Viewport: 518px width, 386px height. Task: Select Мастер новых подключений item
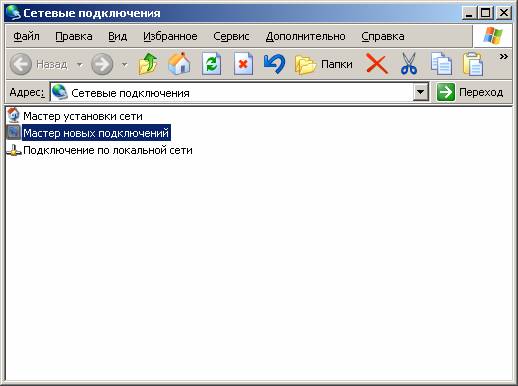point(96,133)
